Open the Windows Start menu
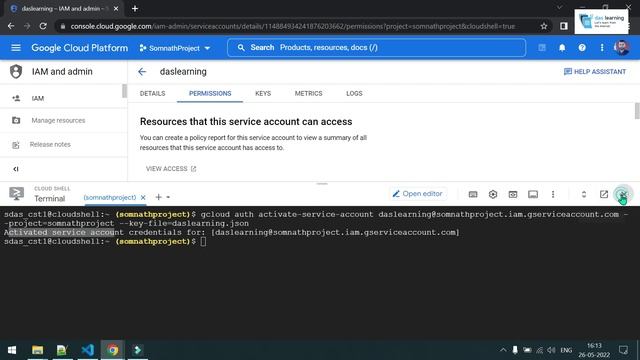Viewport: 640px width, 360px height. click(x=12, y=350)
